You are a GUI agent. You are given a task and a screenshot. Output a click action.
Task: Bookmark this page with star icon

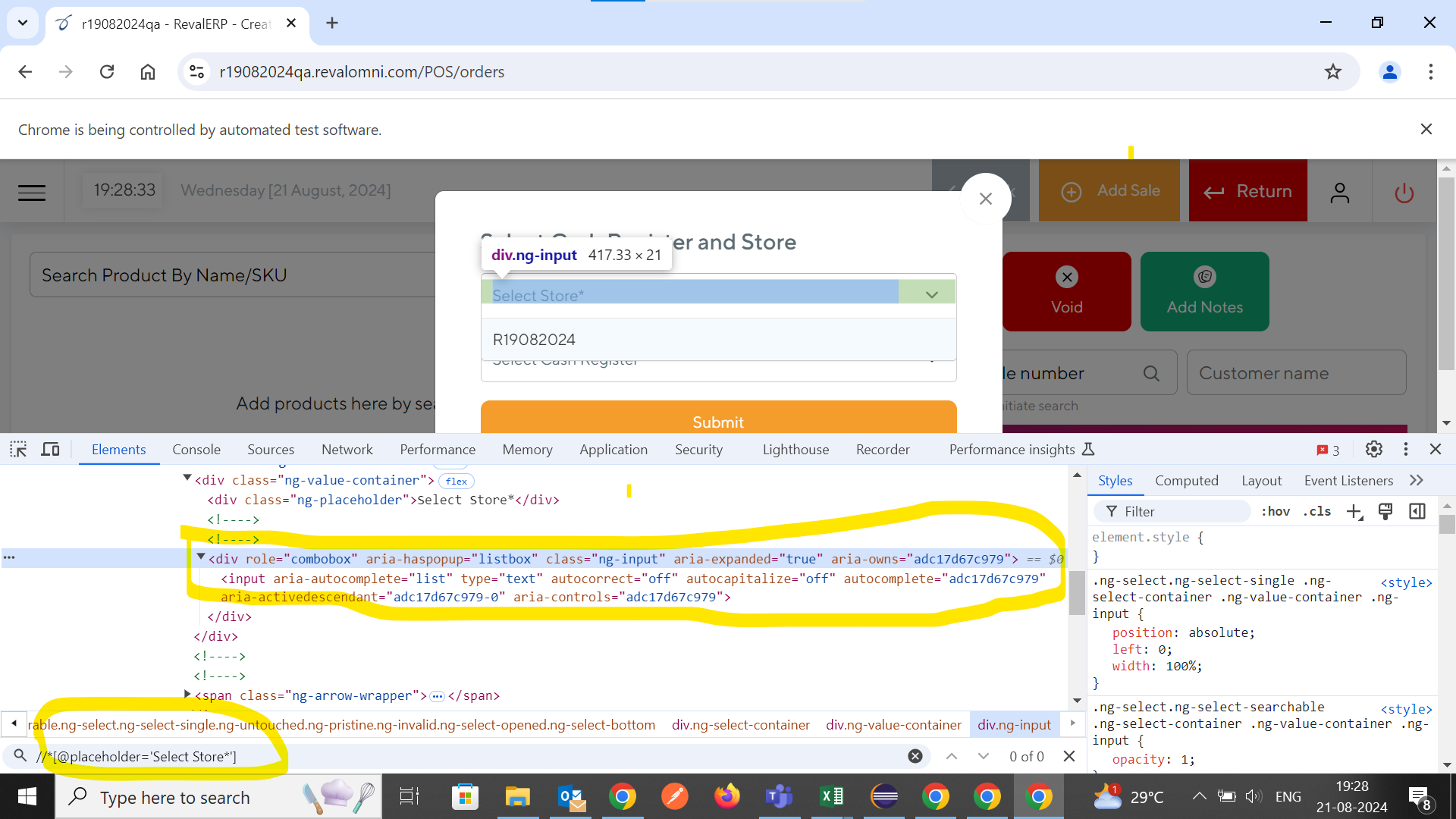coord(1332,72)
